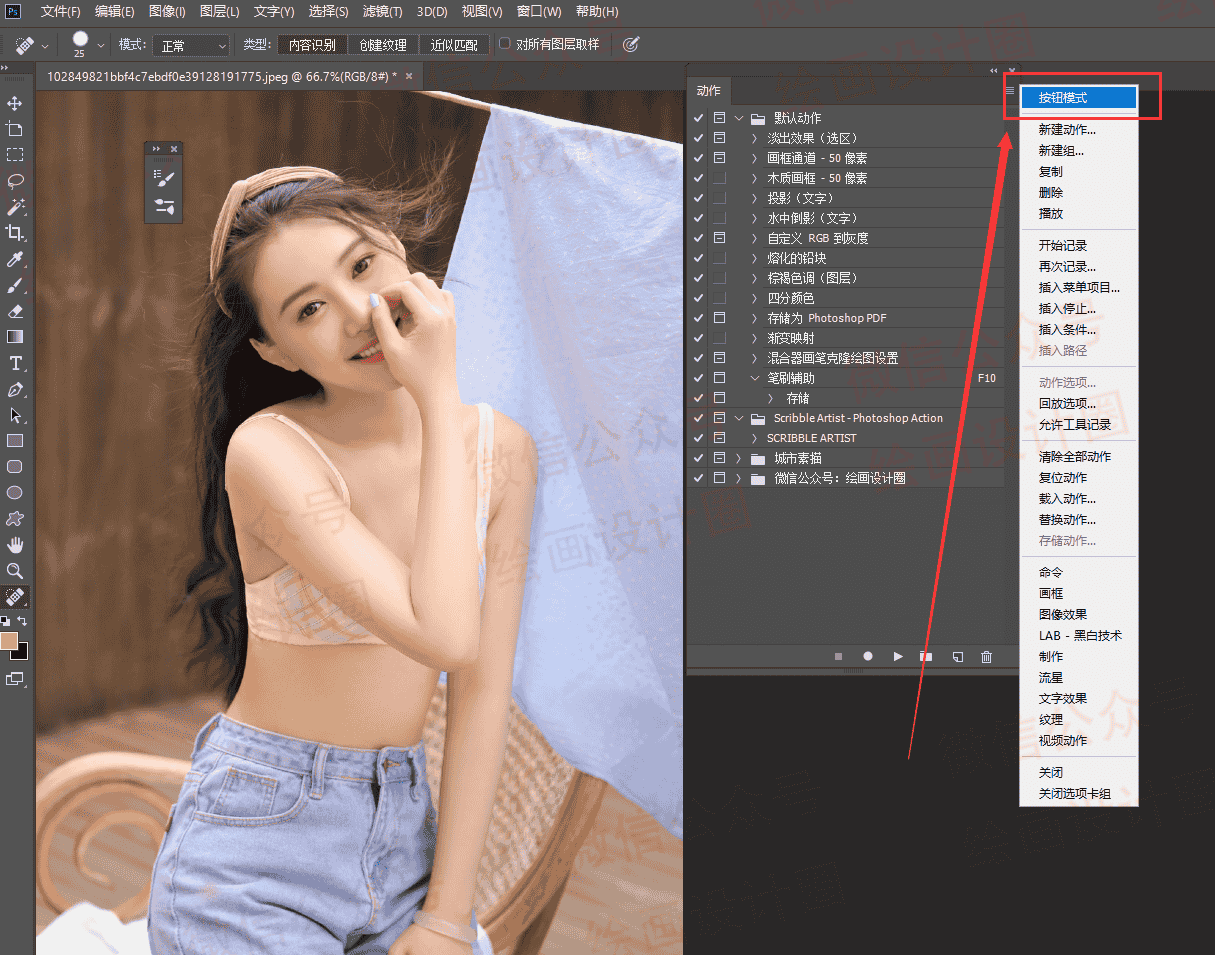The width and height of the screenshot is (1215, 955).
Task: Select the Lasso tool
Action: point(15,181)
